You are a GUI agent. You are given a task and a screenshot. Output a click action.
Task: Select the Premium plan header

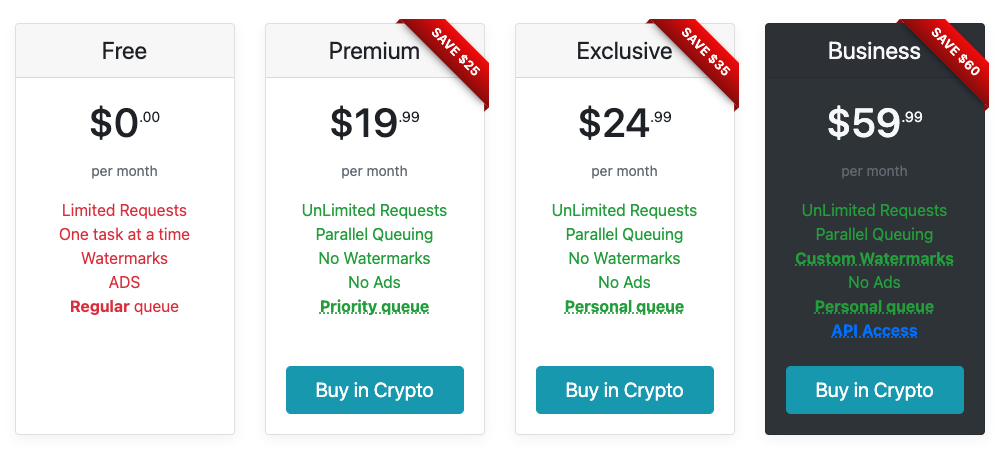[x=374, y=51]
